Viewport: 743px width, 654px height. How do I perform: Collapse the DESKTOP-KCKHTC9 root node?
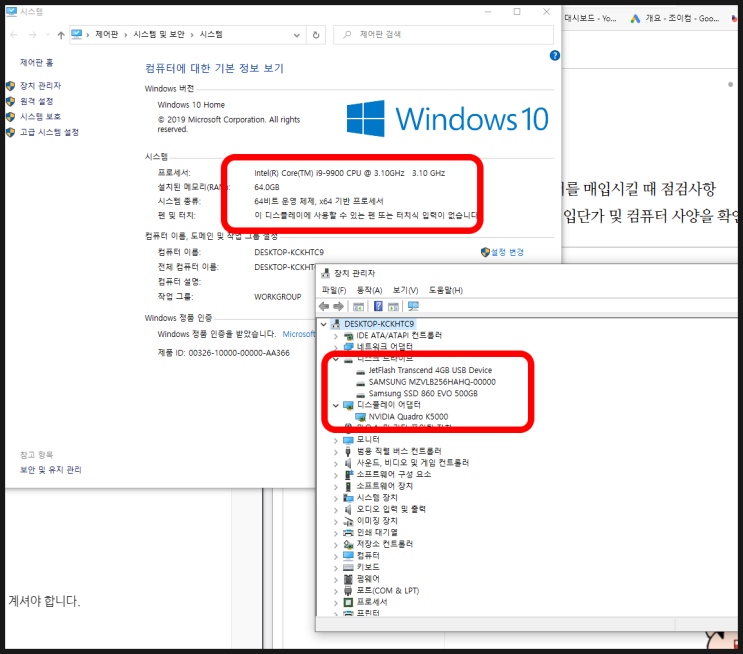[324, 324]
